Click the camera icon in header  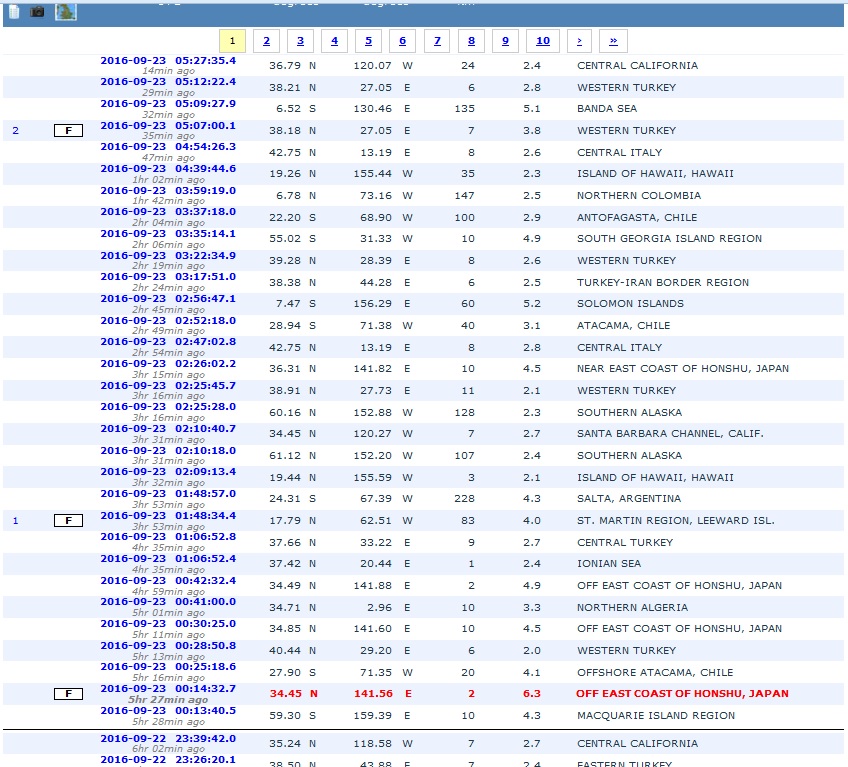tap(37, 11)
